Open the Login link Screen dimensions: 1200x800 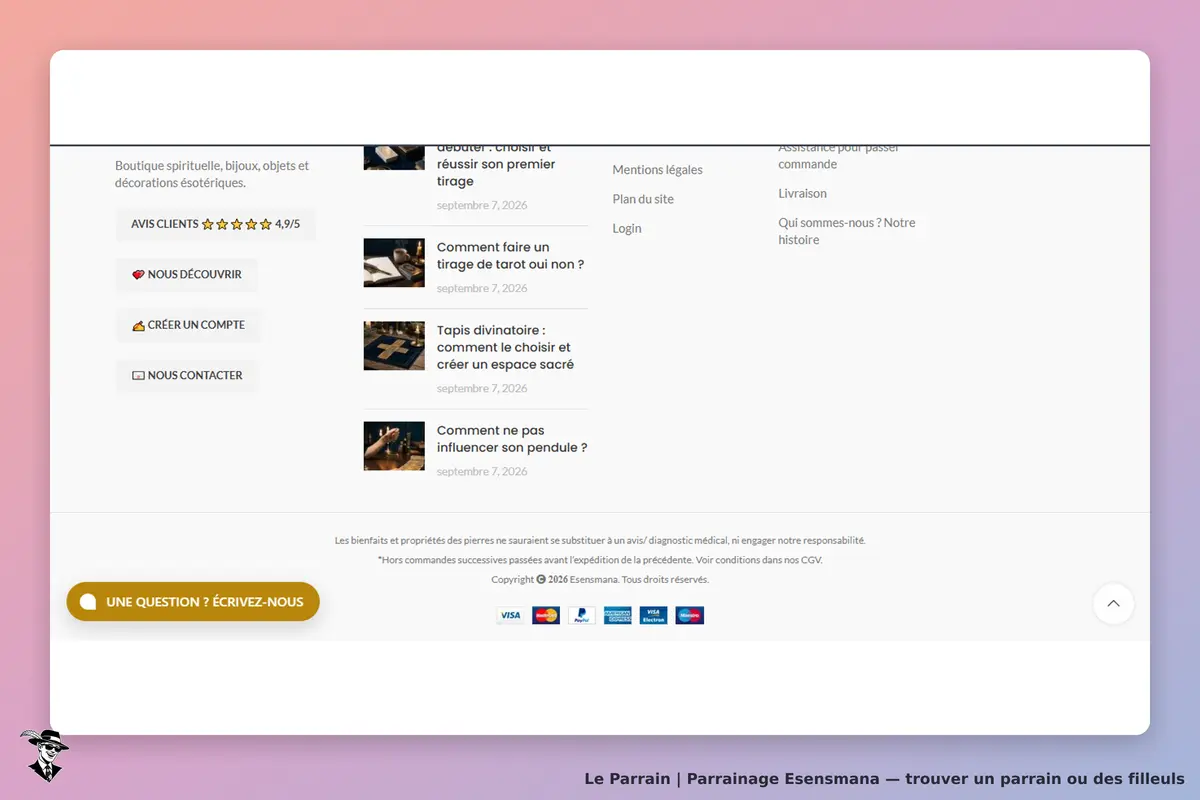coord(627,229)
